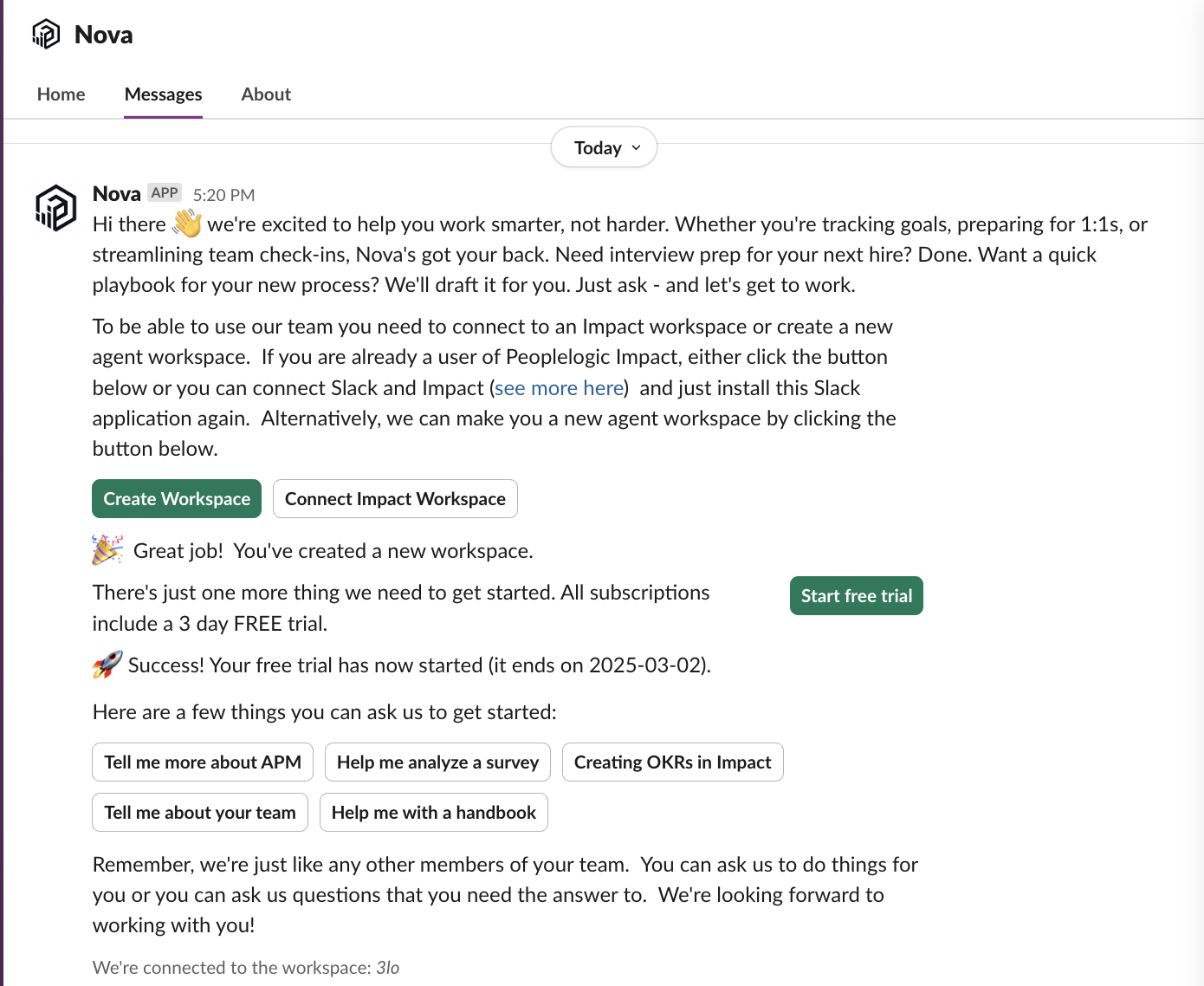Click the Nova logo icon in header
Image resolution: width=1204 pixels, height=986 pixels.
pos(46,35)
